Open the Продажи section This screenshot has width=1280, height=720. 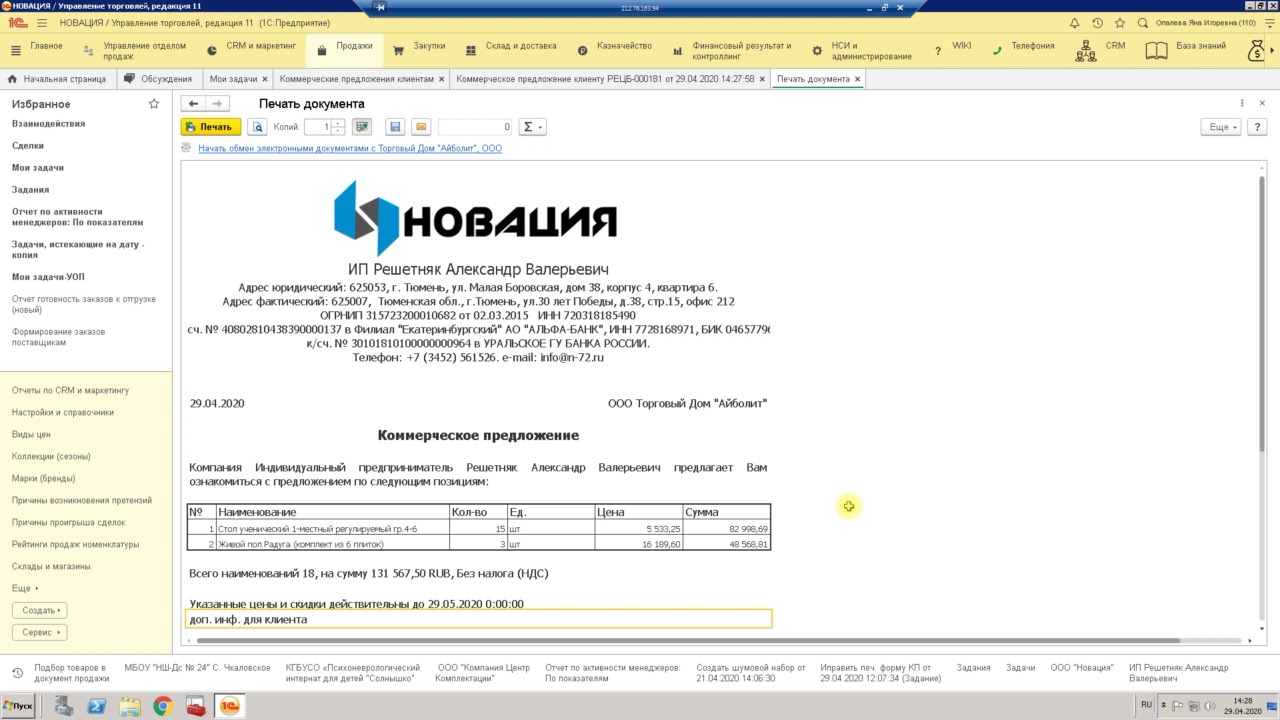pos(344,48)
